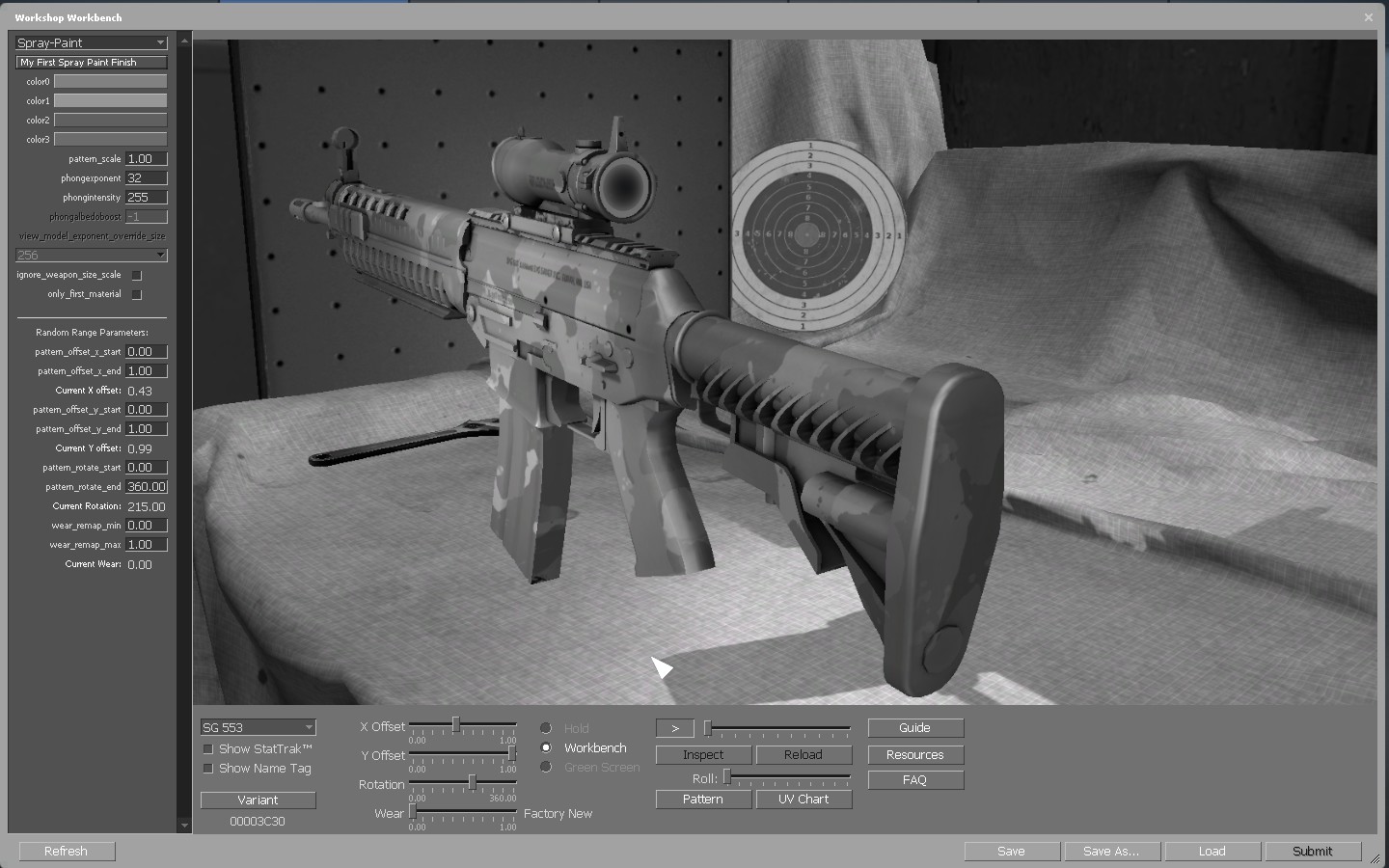The width and height of the screenshot is (1389, 868).
Task: Enable Show StatTrak checkbox
Action: (207, 749)
